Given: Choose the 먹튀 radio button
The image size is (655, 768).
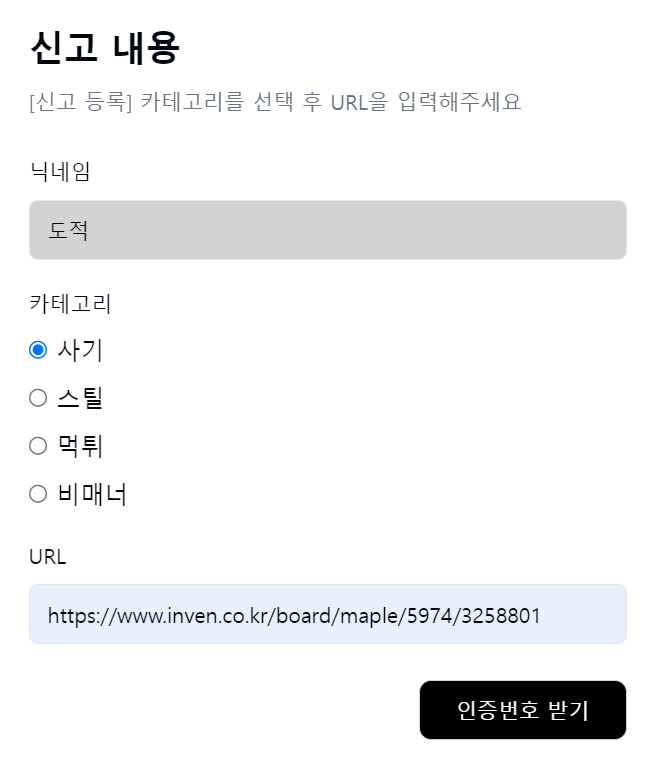Looking at the screenshot, I should coord(38,446).
